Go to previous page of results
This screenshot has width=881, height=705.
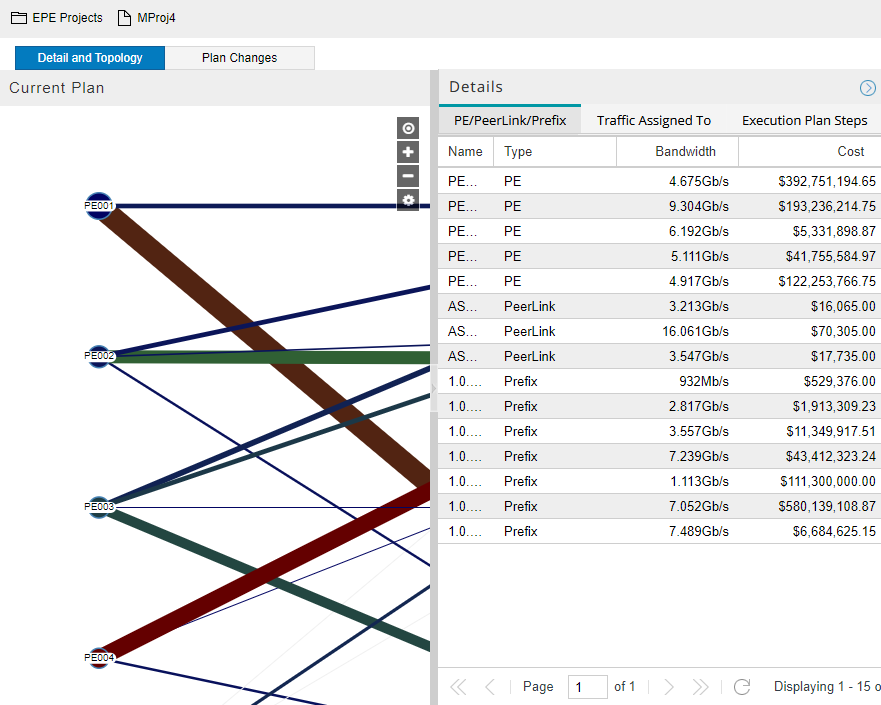point(489,686)
